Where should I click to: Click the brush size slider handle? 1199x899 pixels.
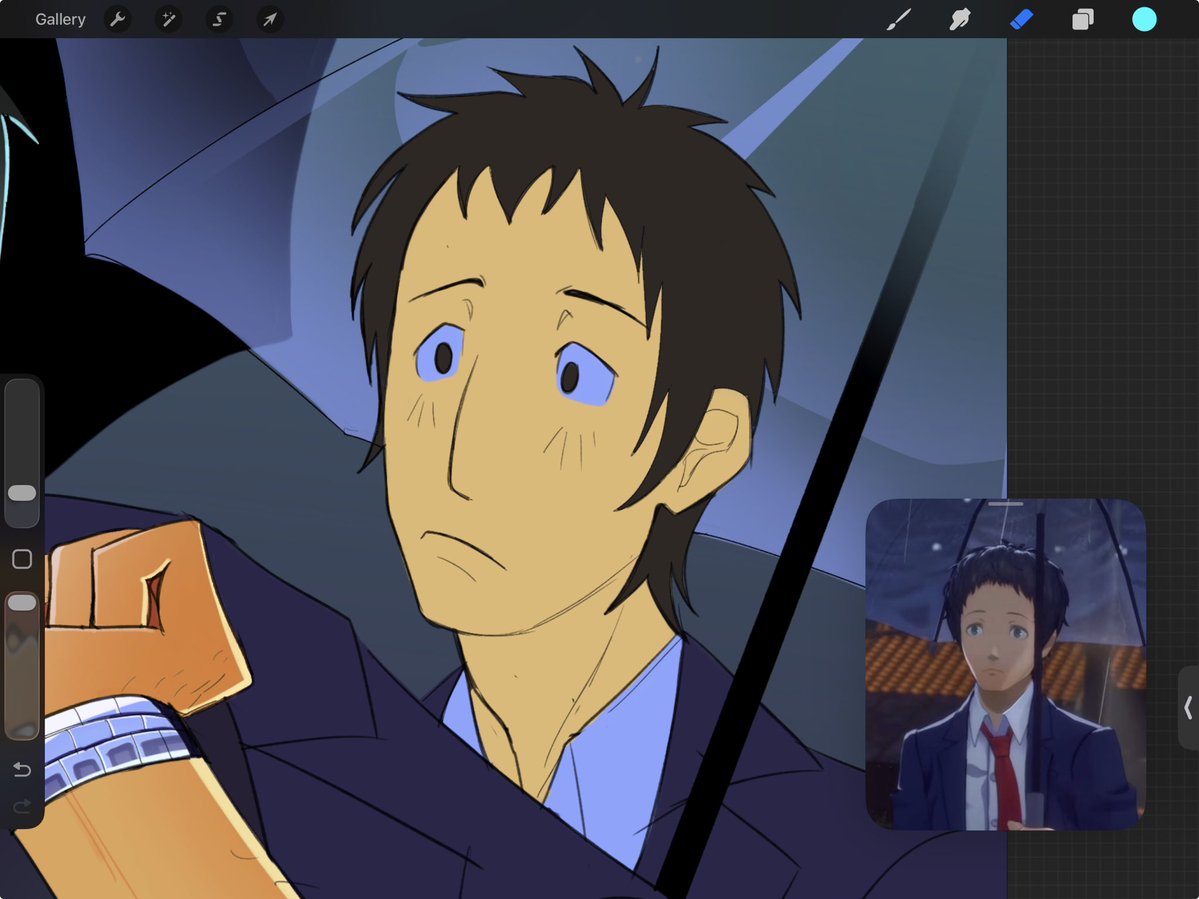click(22, 493)
